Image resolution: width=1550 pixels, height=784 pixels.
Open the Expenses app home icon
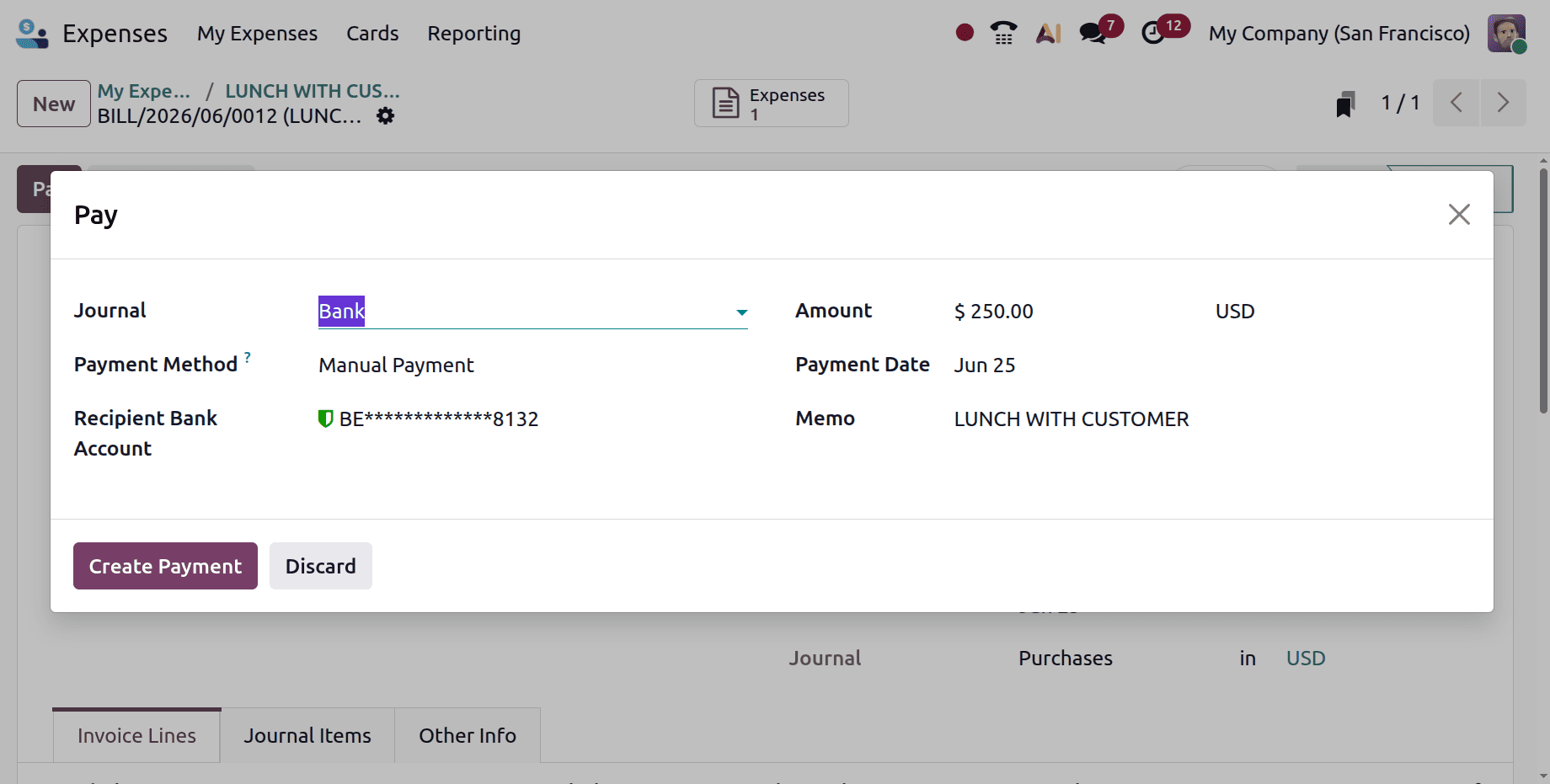click(32, 34)
